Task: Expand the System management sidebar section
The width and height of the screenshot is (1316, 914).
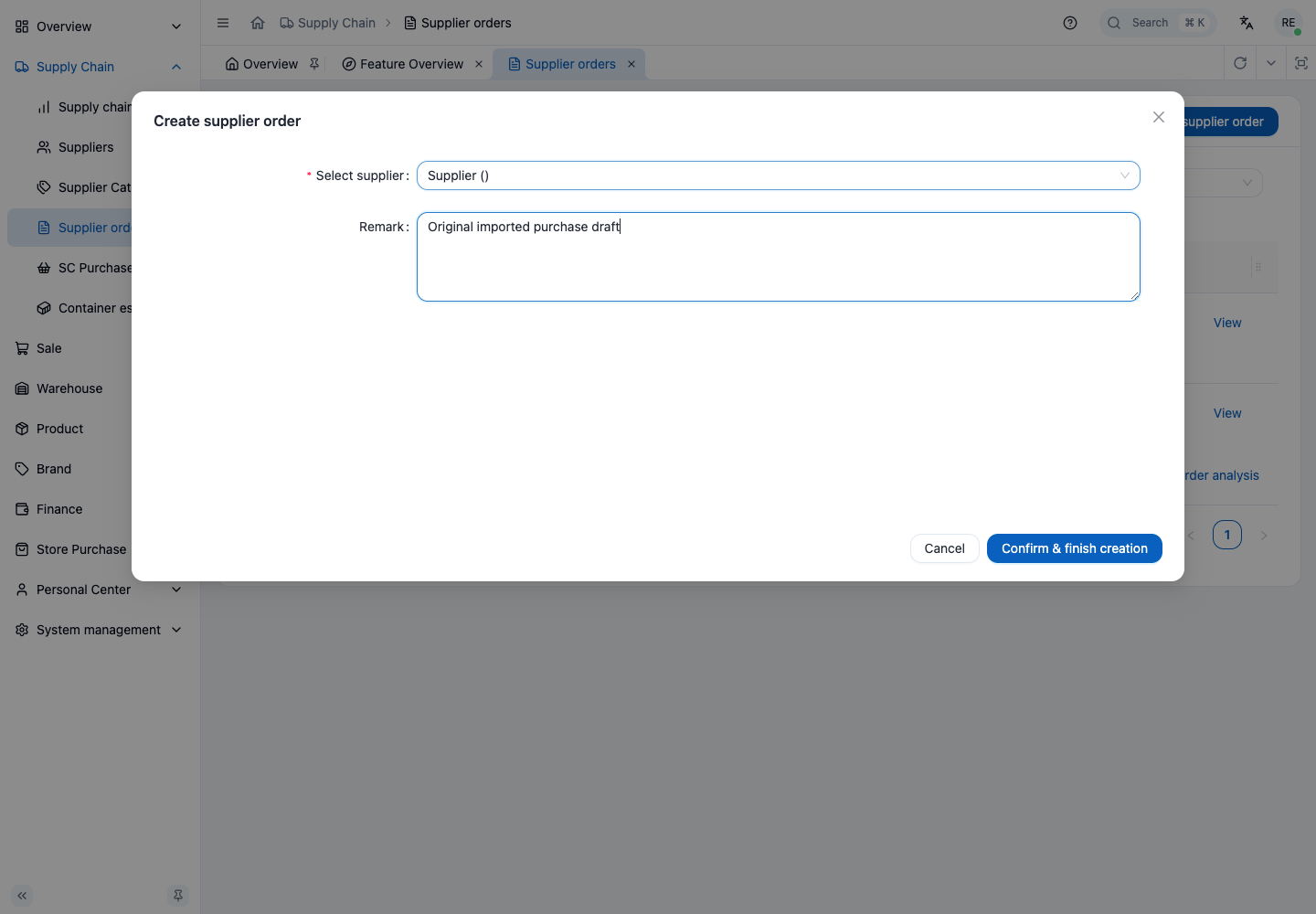Action: click(x=100, y=630)
